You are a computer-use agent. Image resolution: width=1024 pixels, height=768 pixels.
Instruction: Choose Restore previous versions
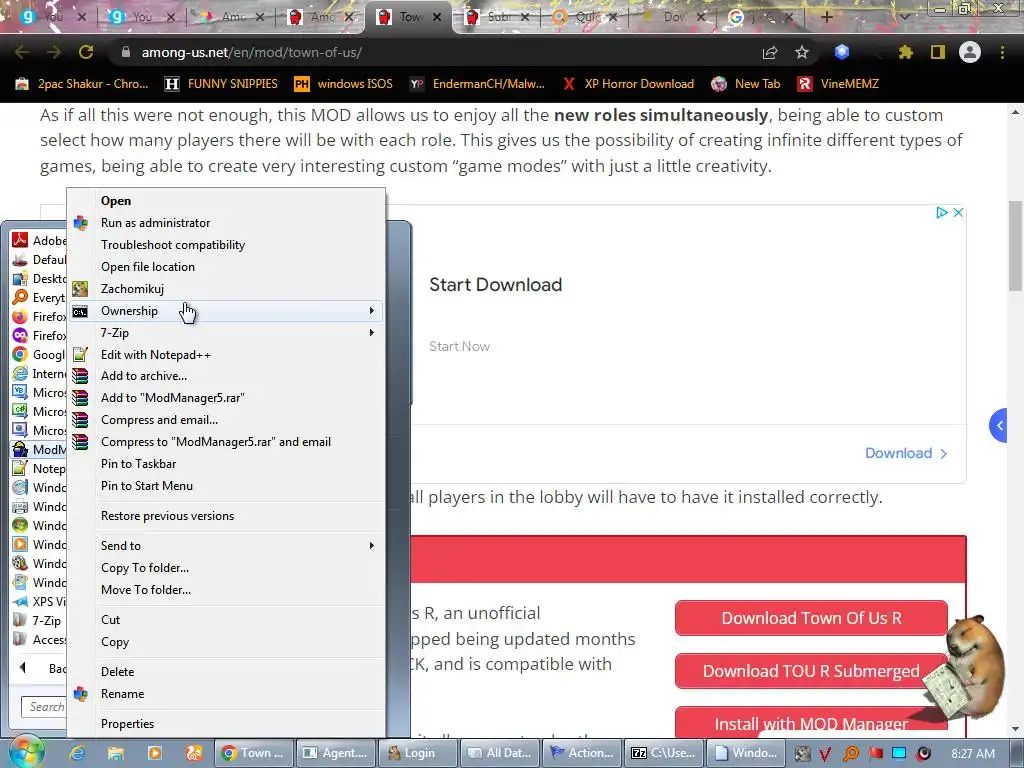coord(226,516)
